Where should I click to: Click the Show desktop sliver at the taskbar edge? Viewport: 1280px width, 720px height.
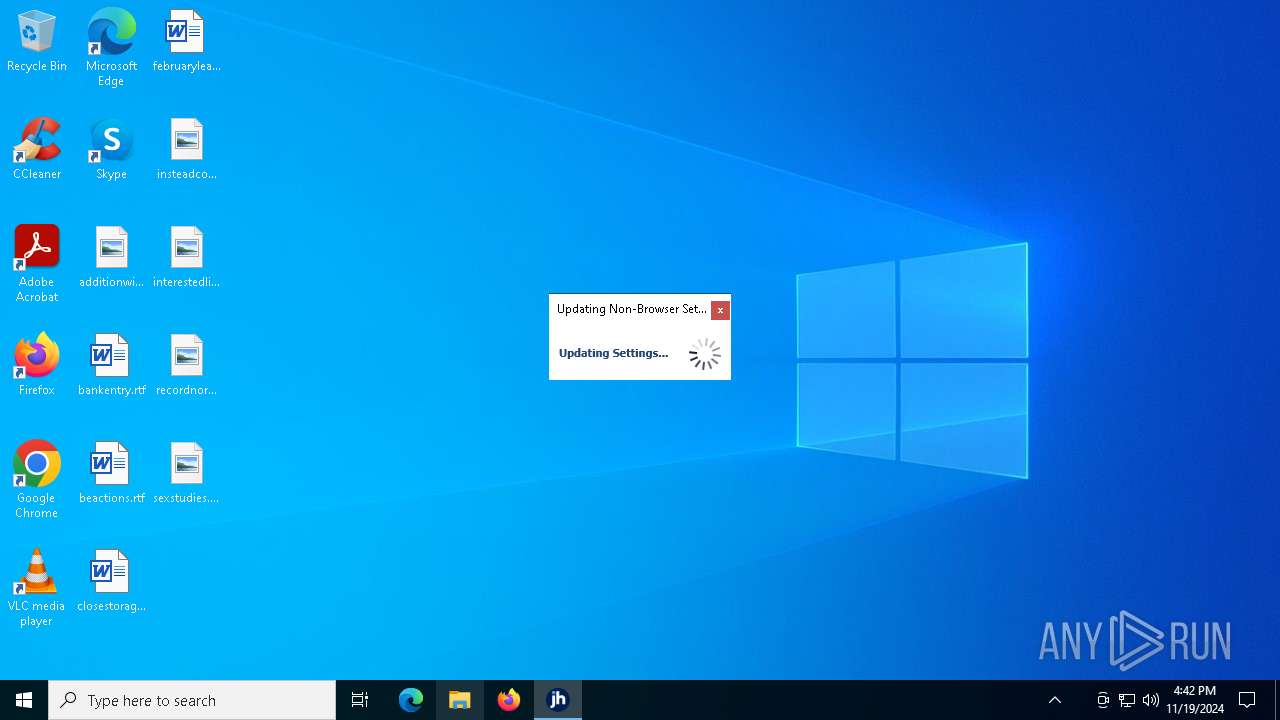(x=1277, y=700)
